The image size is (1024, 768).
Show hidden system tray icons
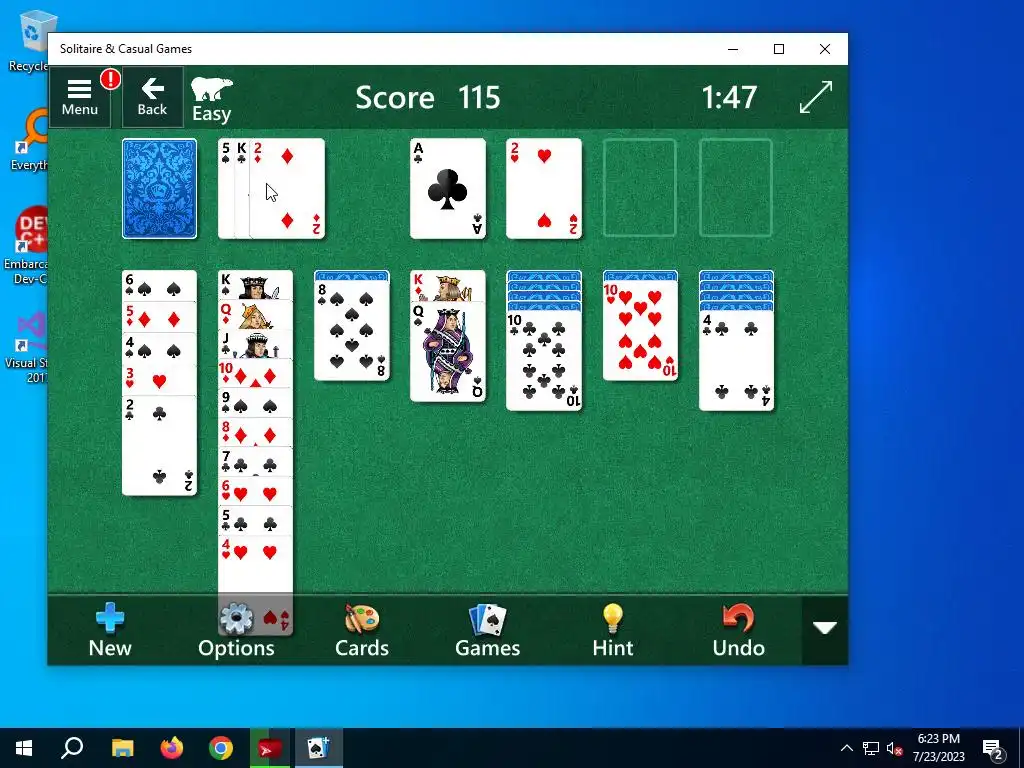tap(846, 748)
